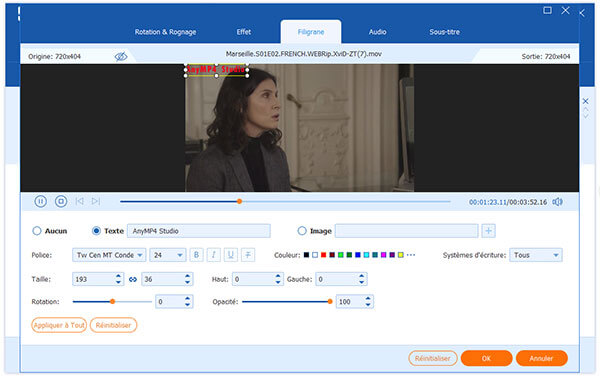
Task: Select the Texte watermark option
Action: pyautogui.click(x=96, y=231)
